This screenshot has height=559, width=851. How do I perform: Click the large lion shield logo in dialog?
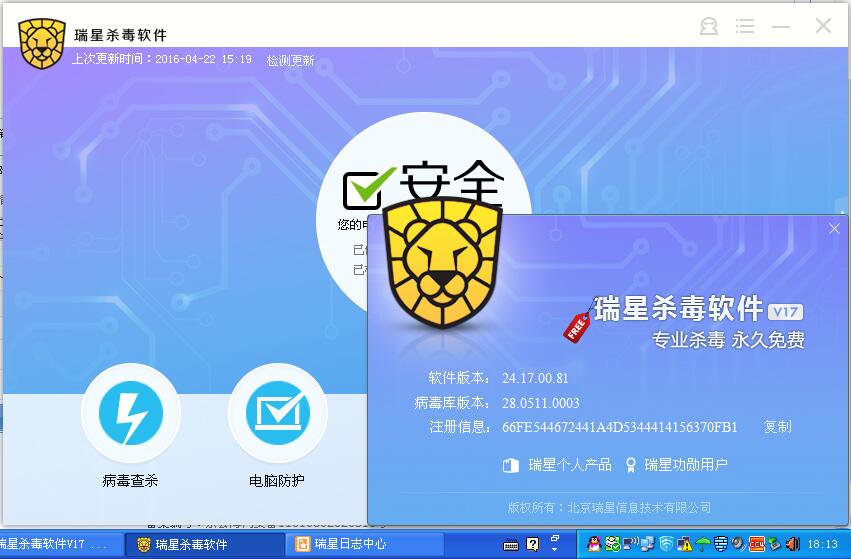coord(442,263)
